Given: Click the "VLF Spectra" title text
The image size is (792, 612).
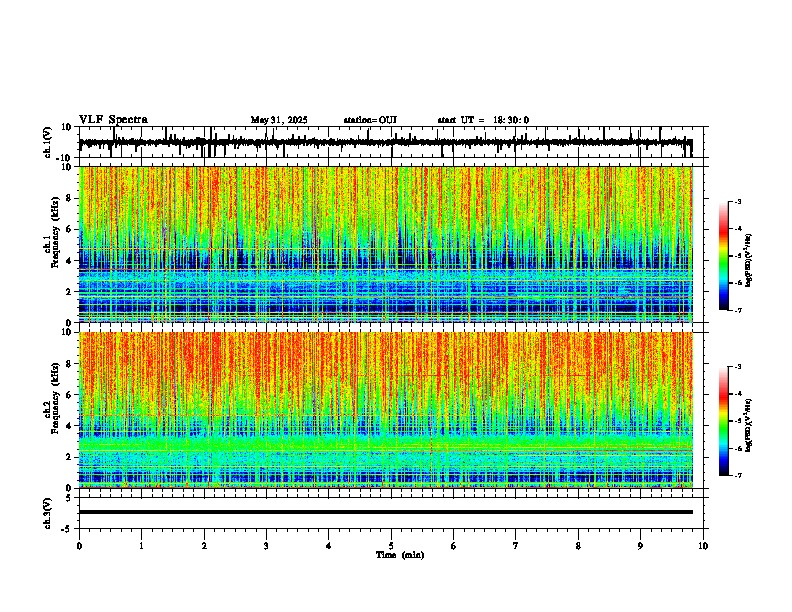Looking at the screenshot, I should [114, 120].
